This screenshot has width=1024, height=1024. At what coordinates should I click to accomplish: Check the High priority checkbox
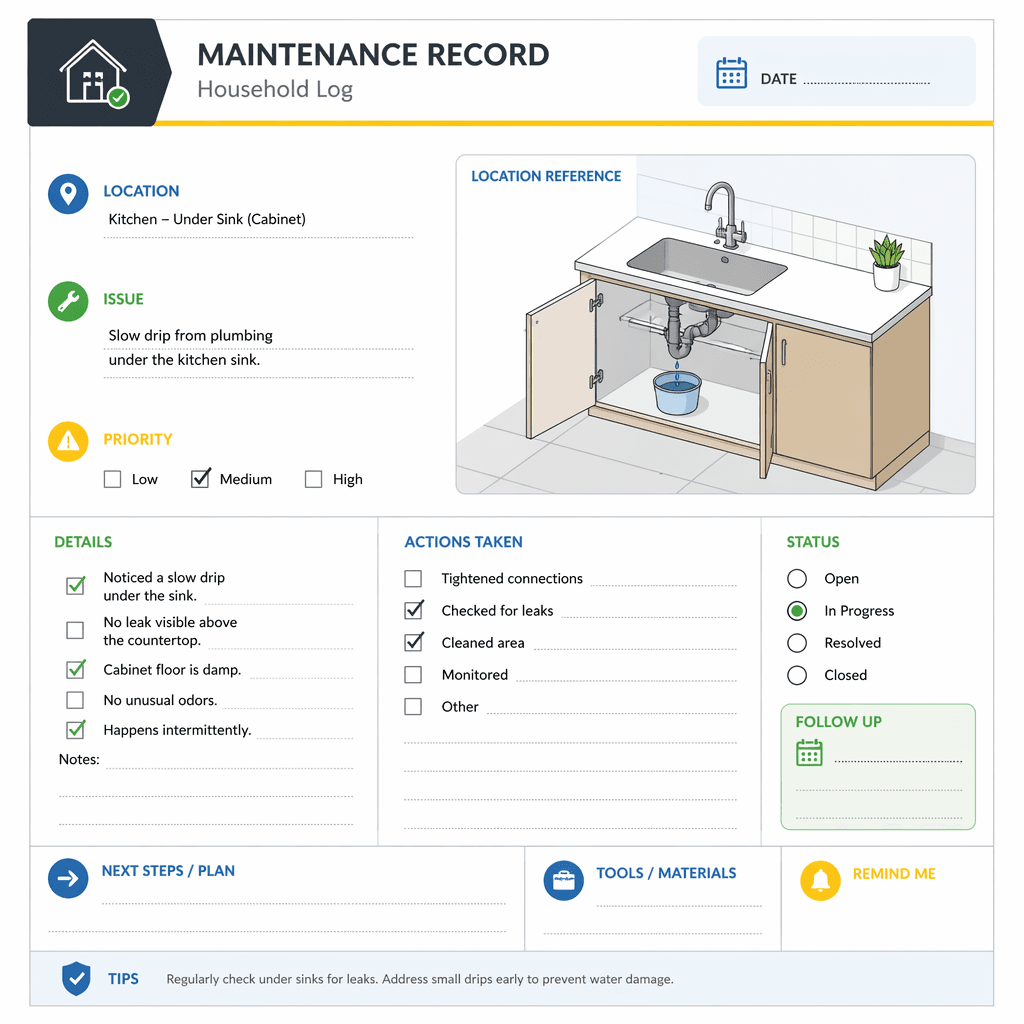tap(313, 479)
